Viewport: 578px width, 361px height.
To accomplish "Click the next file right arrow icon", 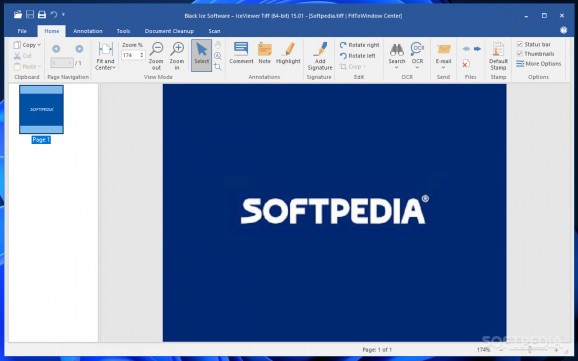I will tap(477, 49).
